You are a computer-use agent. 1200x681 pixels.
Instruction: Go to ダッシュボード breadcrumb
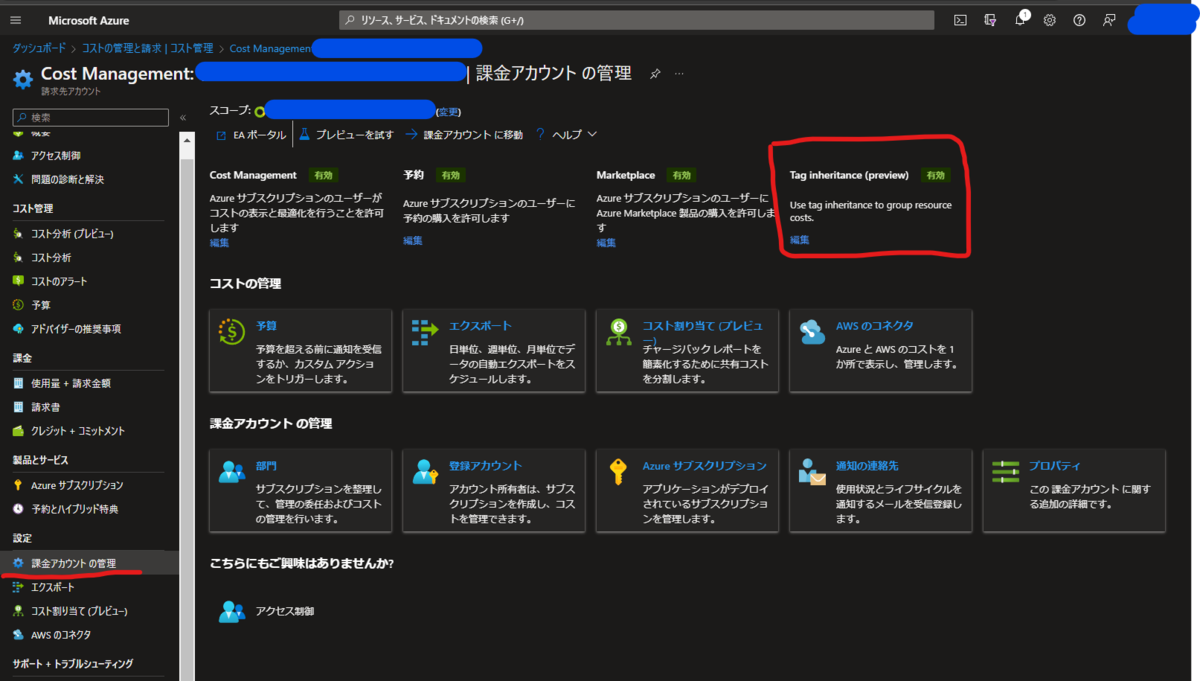[x=40, y=48]
